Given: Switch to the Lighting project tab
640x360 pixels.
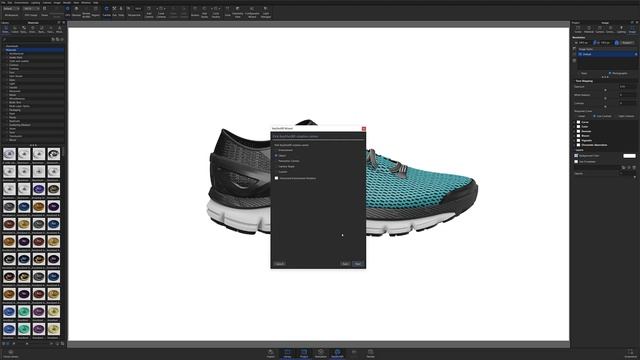Looking at the screenshot, I should [x=621, y=29].
